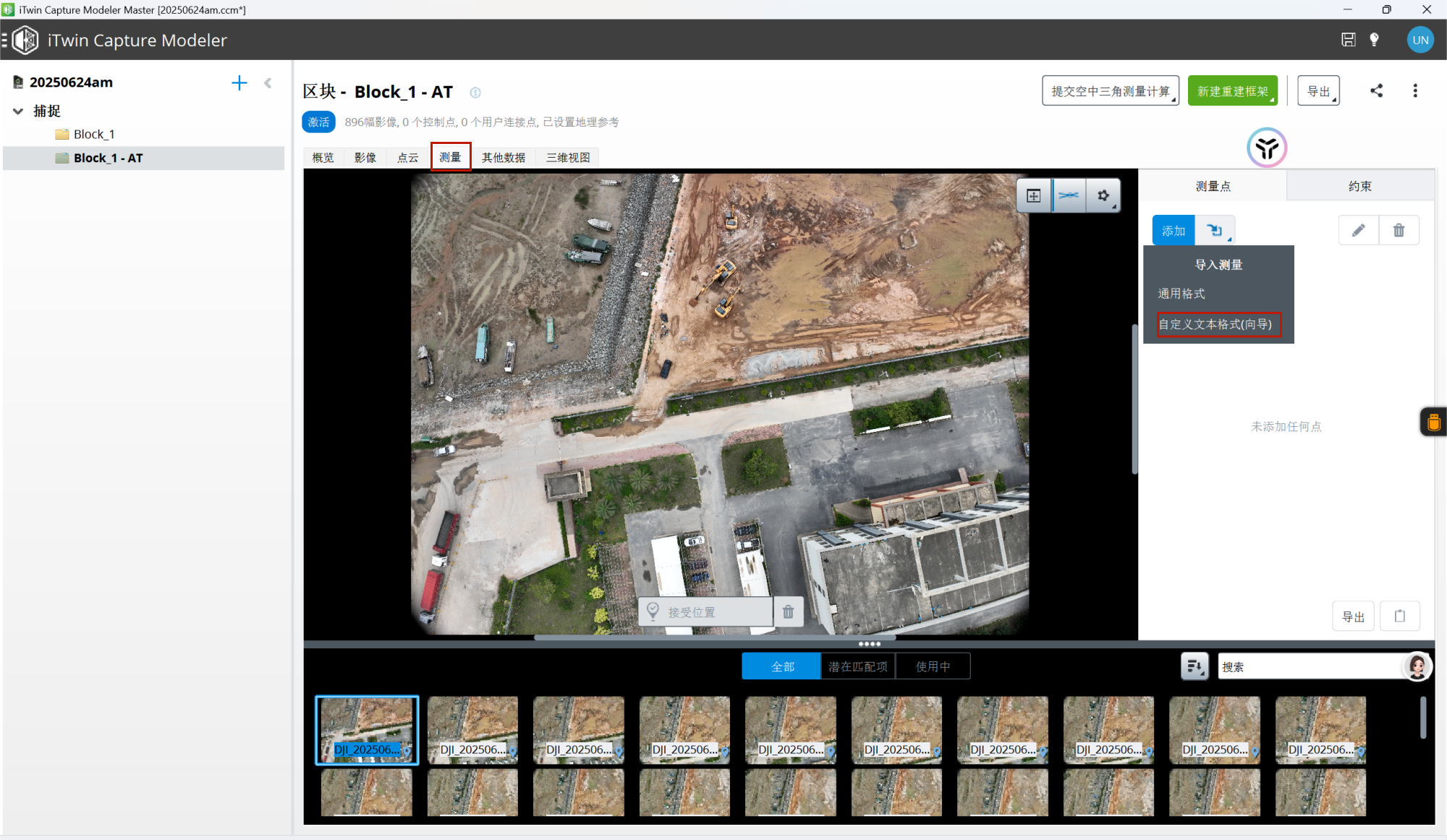Viewport: 1447px width, 840px height.
Task: Click the 导出 button in measurement panel
Action: pos(1353,616)
